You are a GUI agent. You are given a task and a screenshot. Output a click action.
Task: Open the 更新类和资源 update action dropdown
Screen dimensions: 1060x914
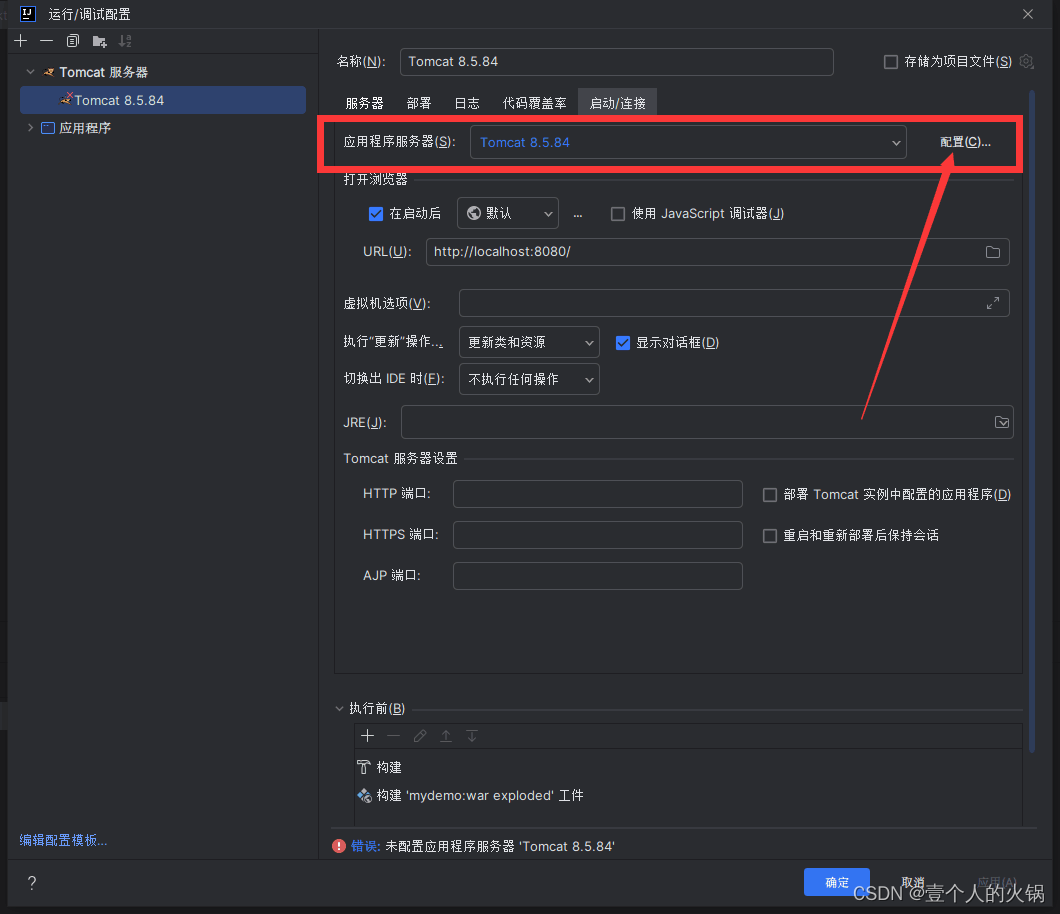coord(529,342)
